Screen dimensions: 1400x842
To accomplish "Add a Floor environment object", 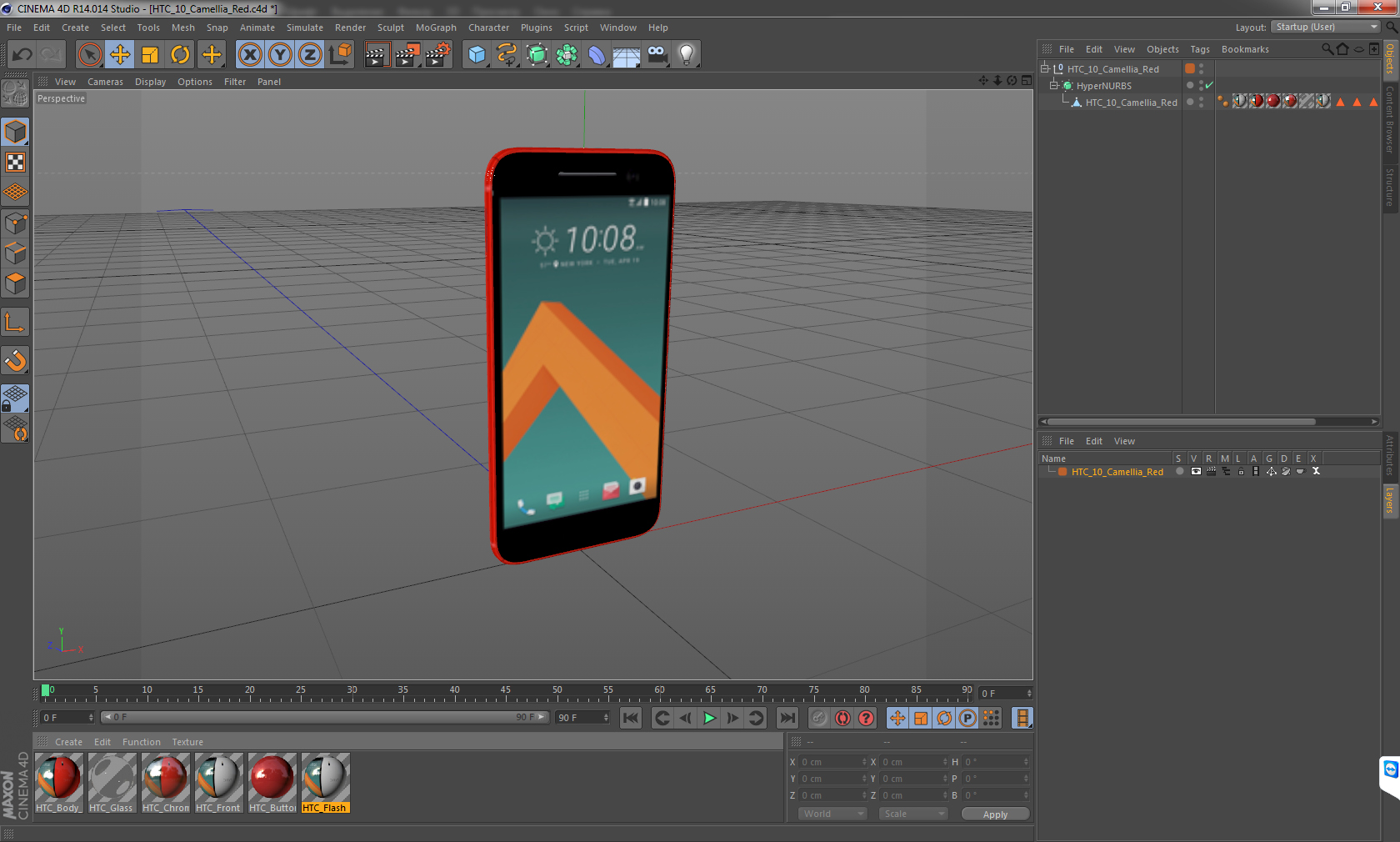I will [627, 55].
